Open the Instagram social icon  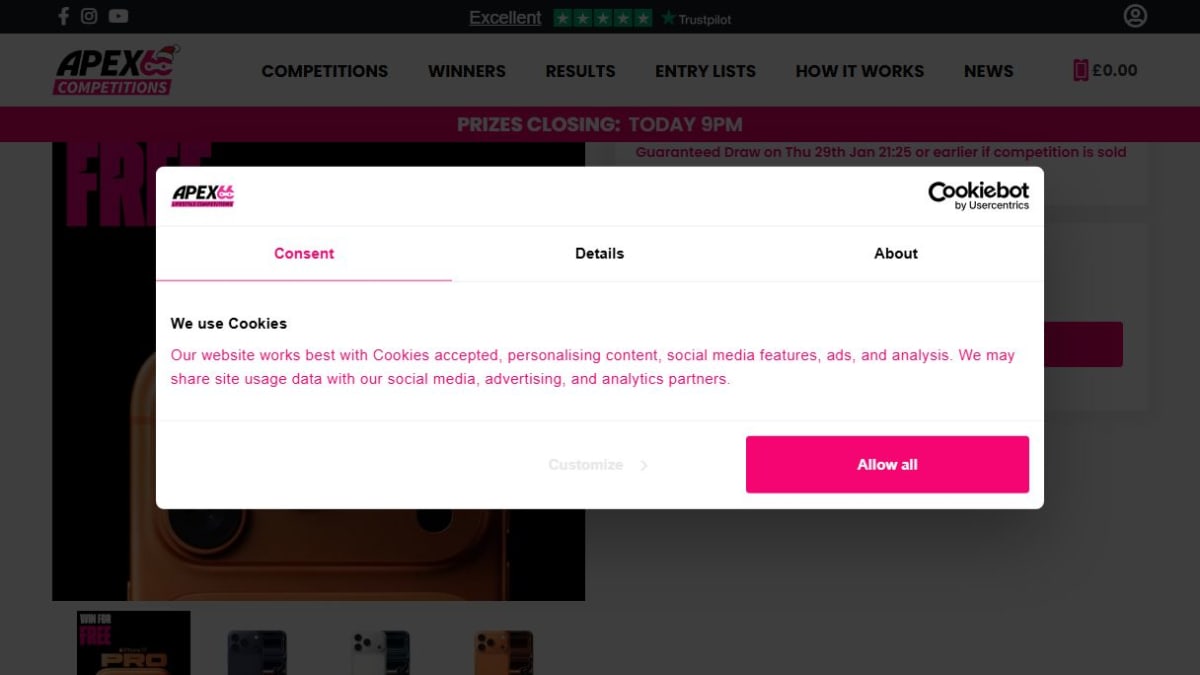click(89, 16)
